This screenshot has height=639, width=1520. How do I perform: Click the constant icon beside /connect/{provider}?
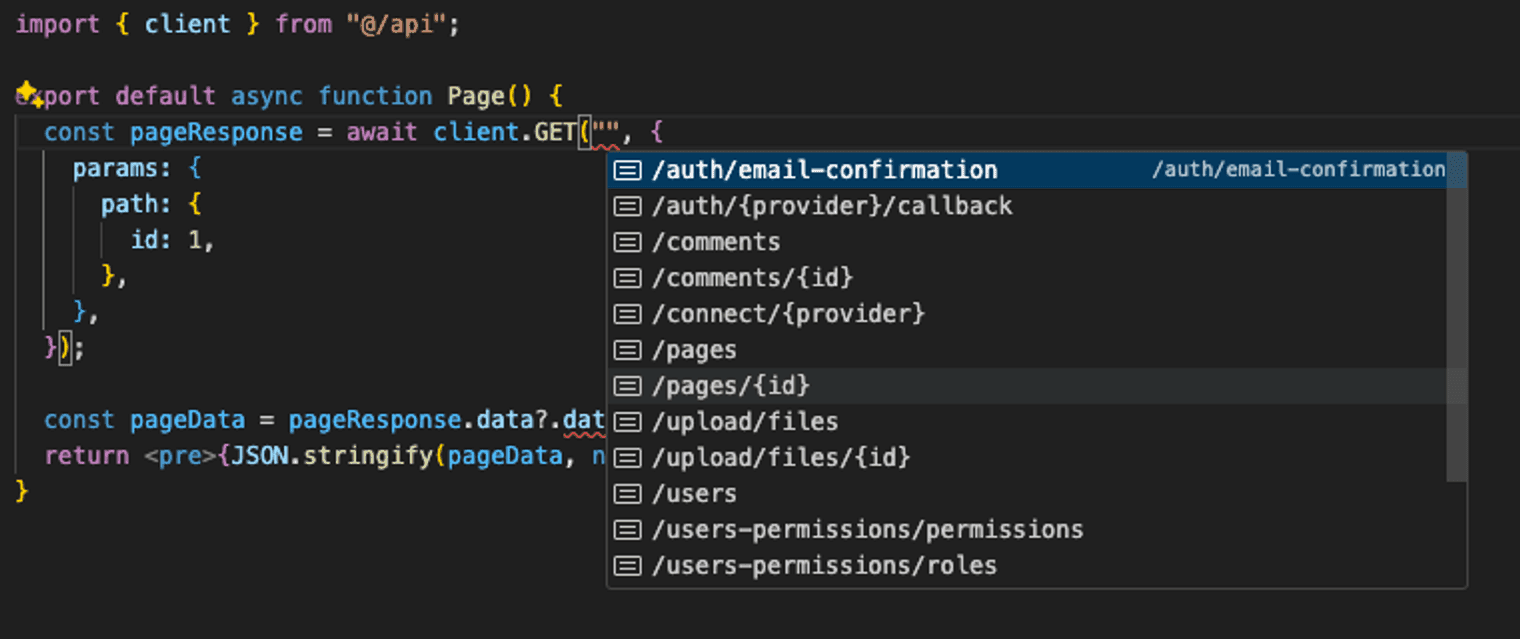click(x=627, y=314)
